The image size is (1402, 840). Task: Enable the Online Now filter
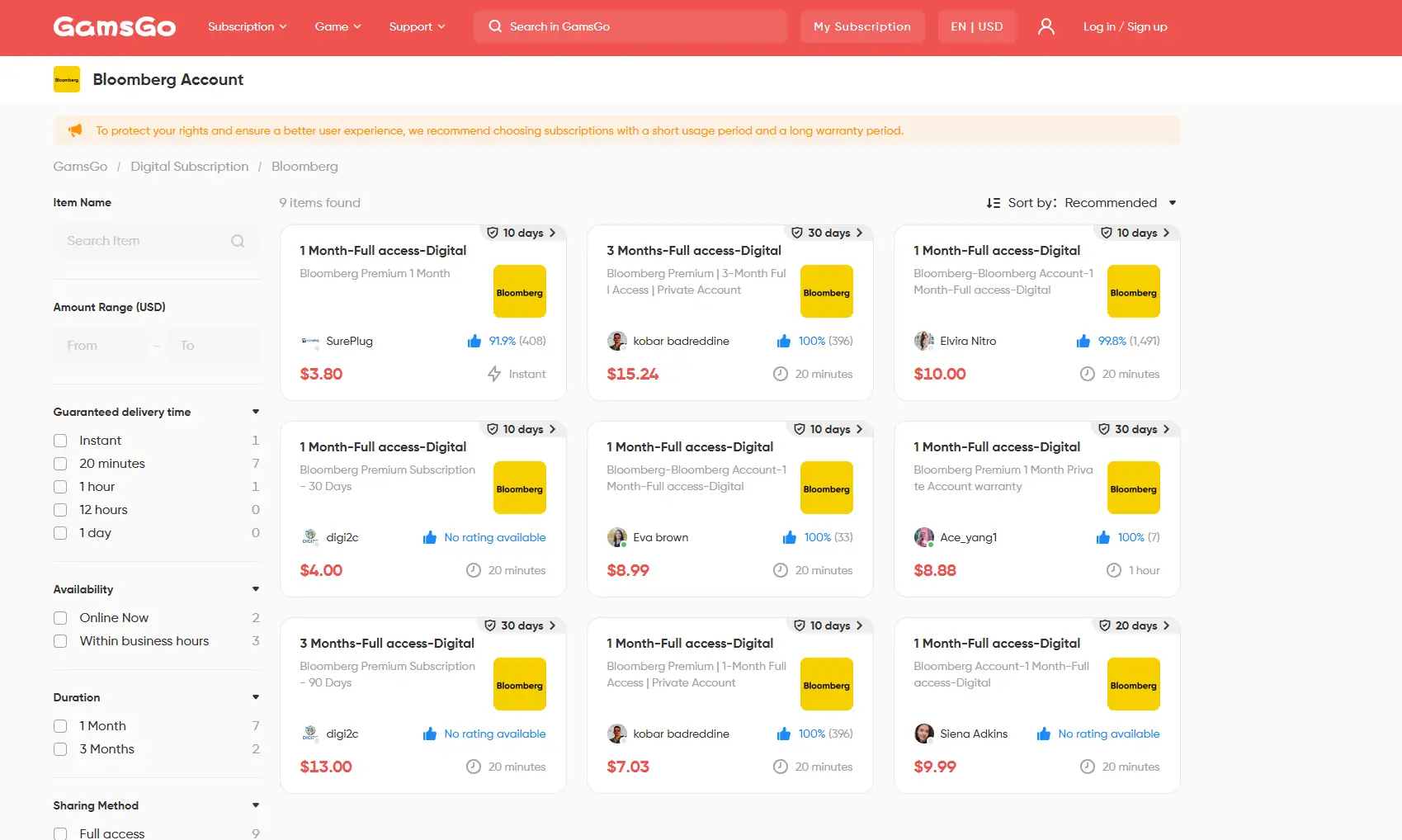coord(60,618)
